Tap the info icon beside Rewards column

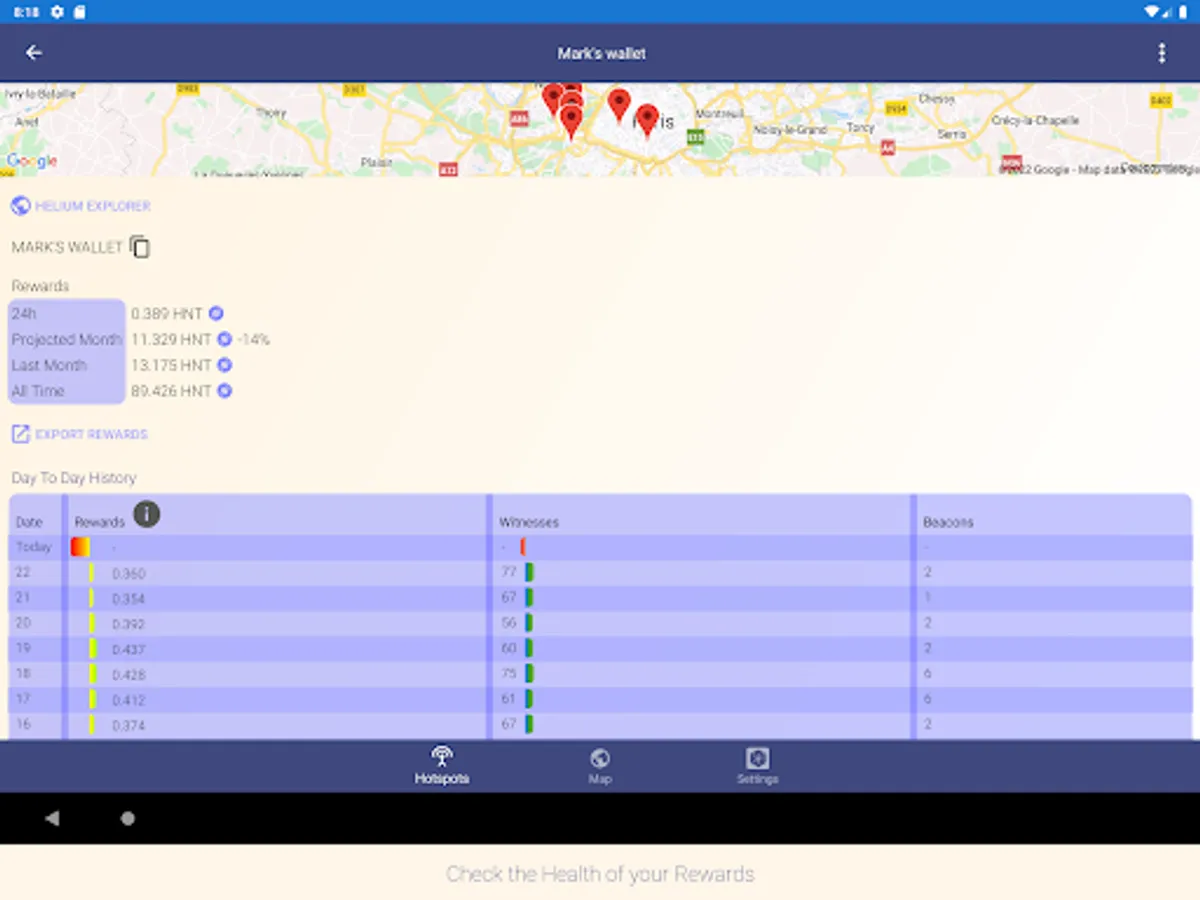[x=147, y=514]
